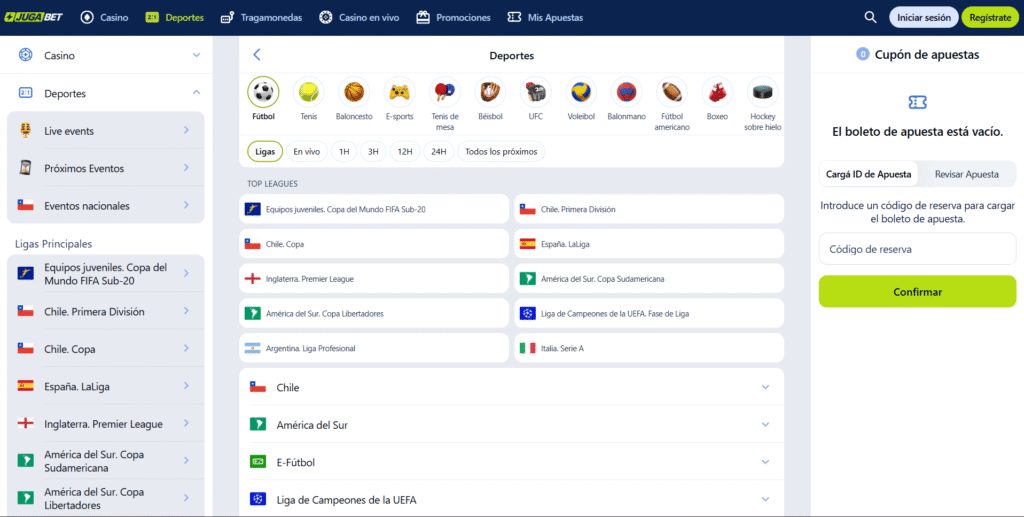Select the 3H time filter
This screenshot has width=1024, height=517.
[373, 151]
